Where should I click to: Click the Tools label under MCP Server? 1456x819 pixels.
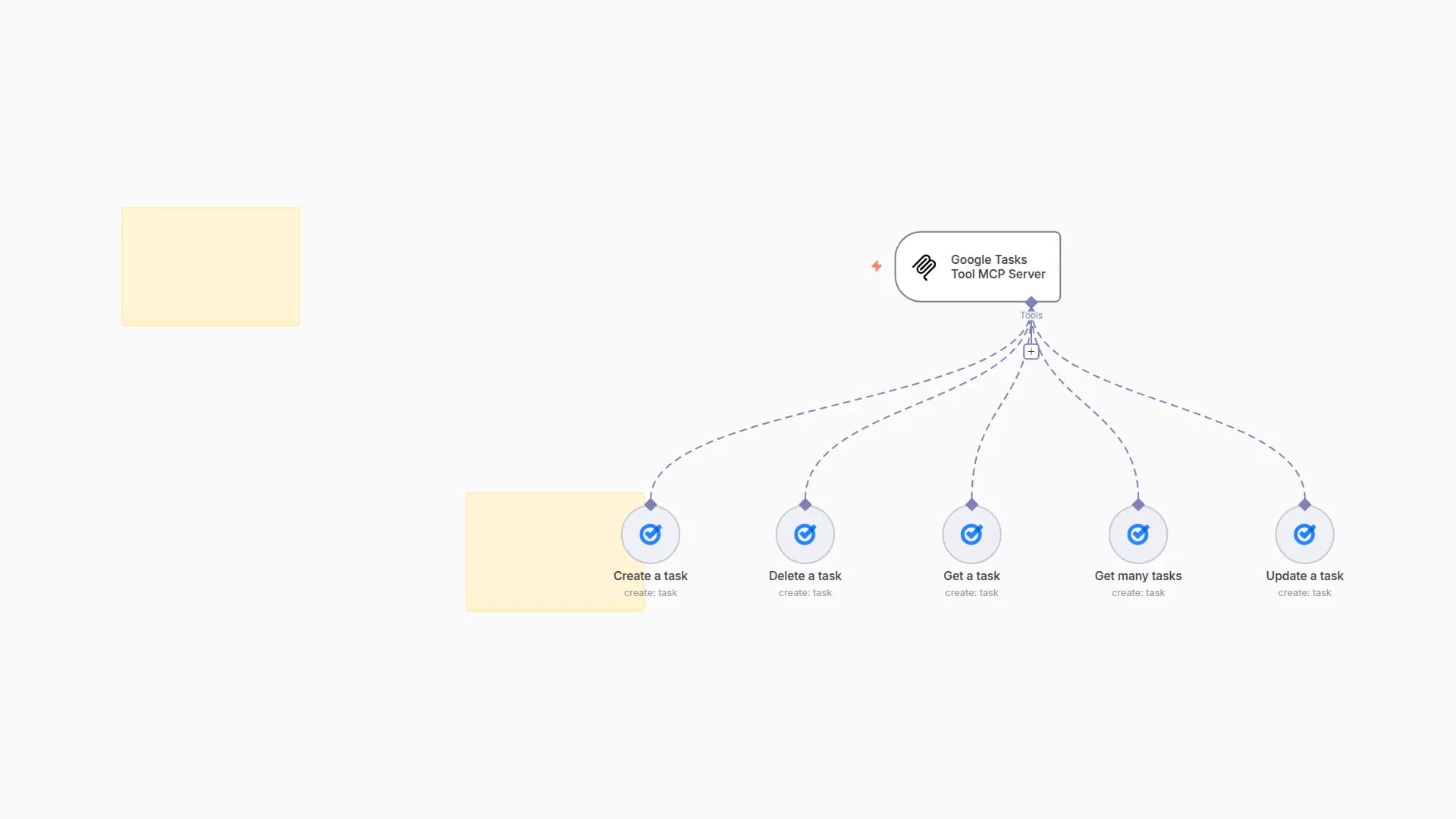point(1031,315)
